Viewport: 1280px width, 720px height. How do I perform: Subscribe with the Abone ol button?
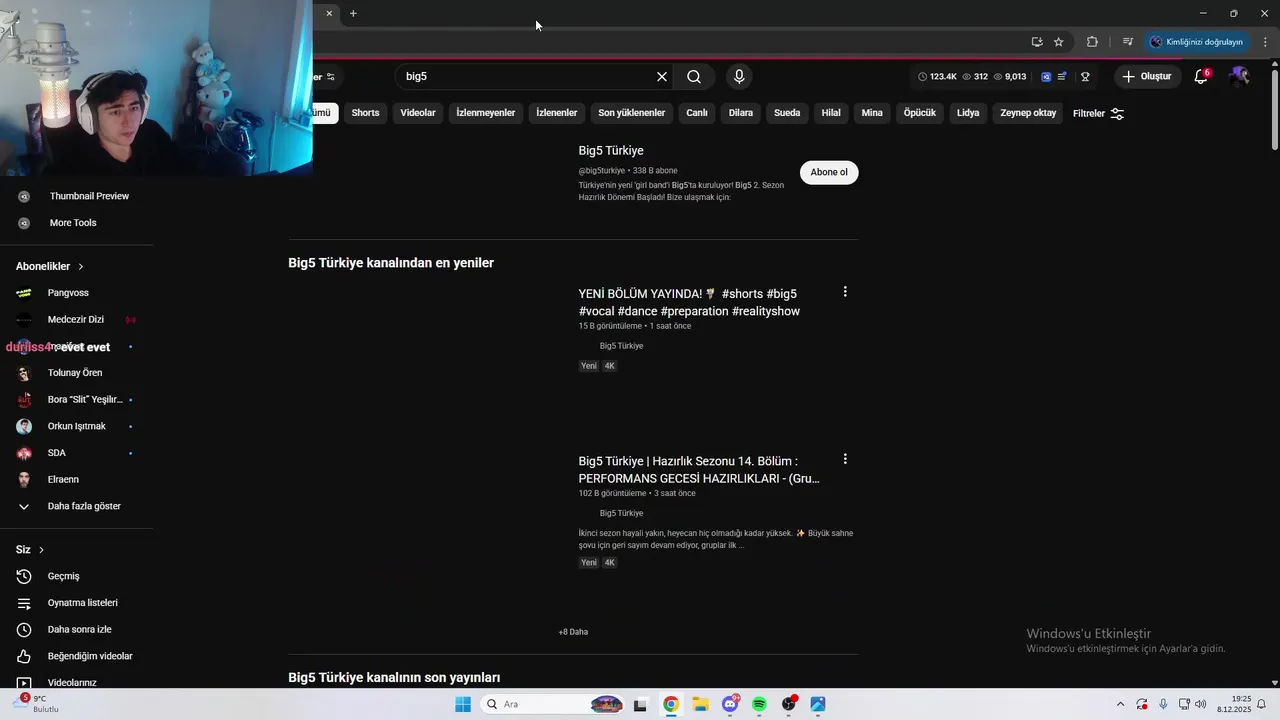pyautogui.click(x=829, y=172)
